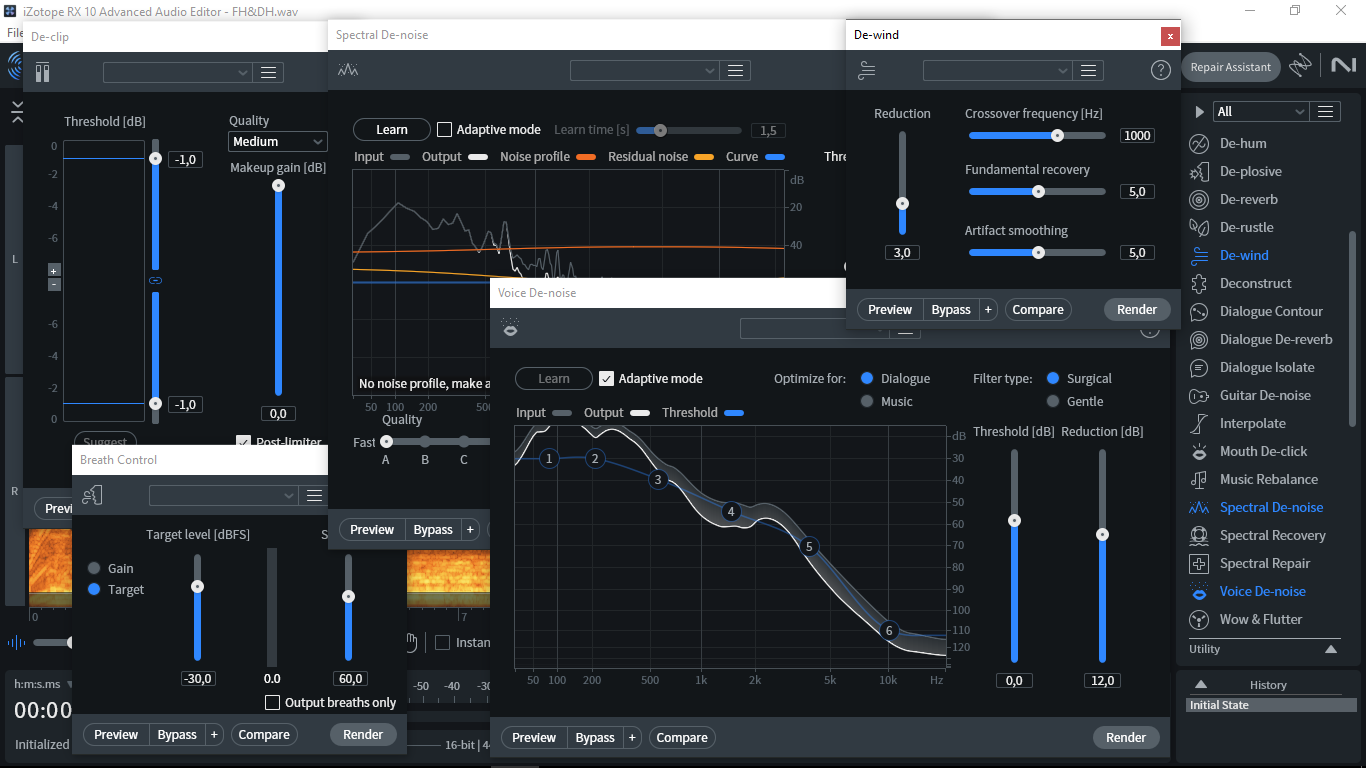The width and height of the screenshot is (1366, 768).
Task: Select the De-plosive module icon
Action: pyautogui.click(x=1199, y=172)
